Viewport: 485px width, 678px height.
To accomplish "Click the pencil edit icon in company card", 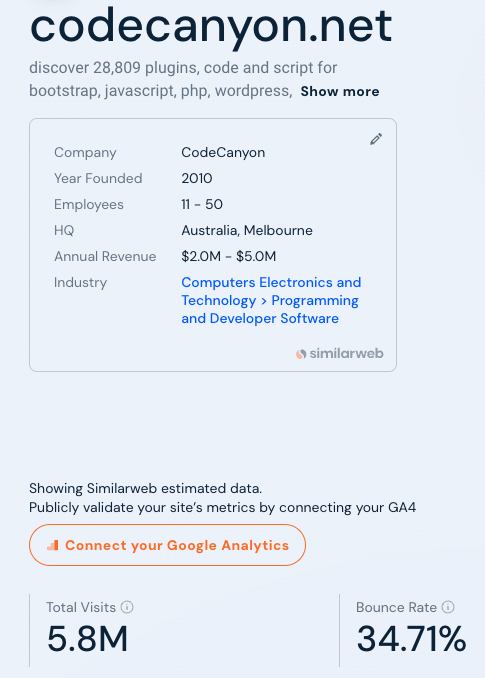I will pyautogui.click(x=376, y=139).
